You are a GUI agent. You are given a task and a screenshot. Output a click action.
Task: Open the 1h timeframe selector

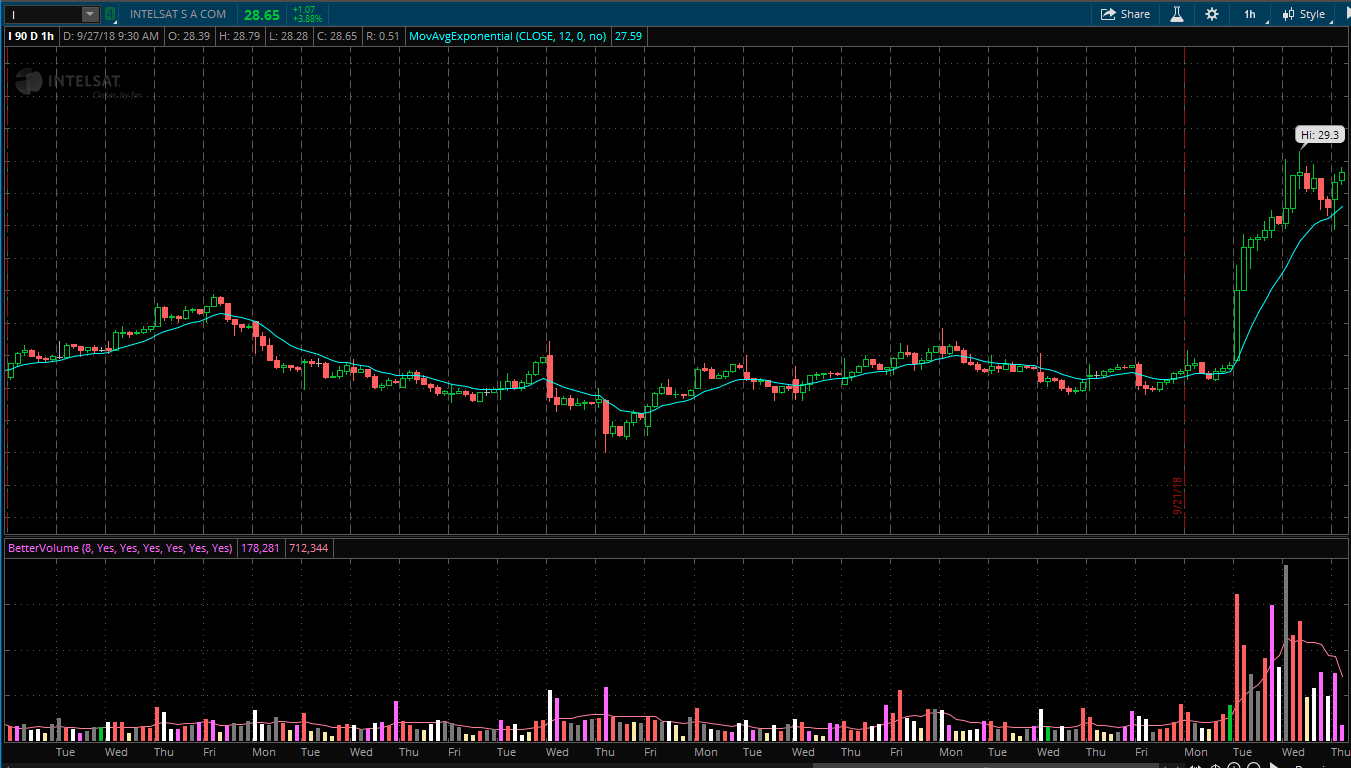click(1250, 14)
